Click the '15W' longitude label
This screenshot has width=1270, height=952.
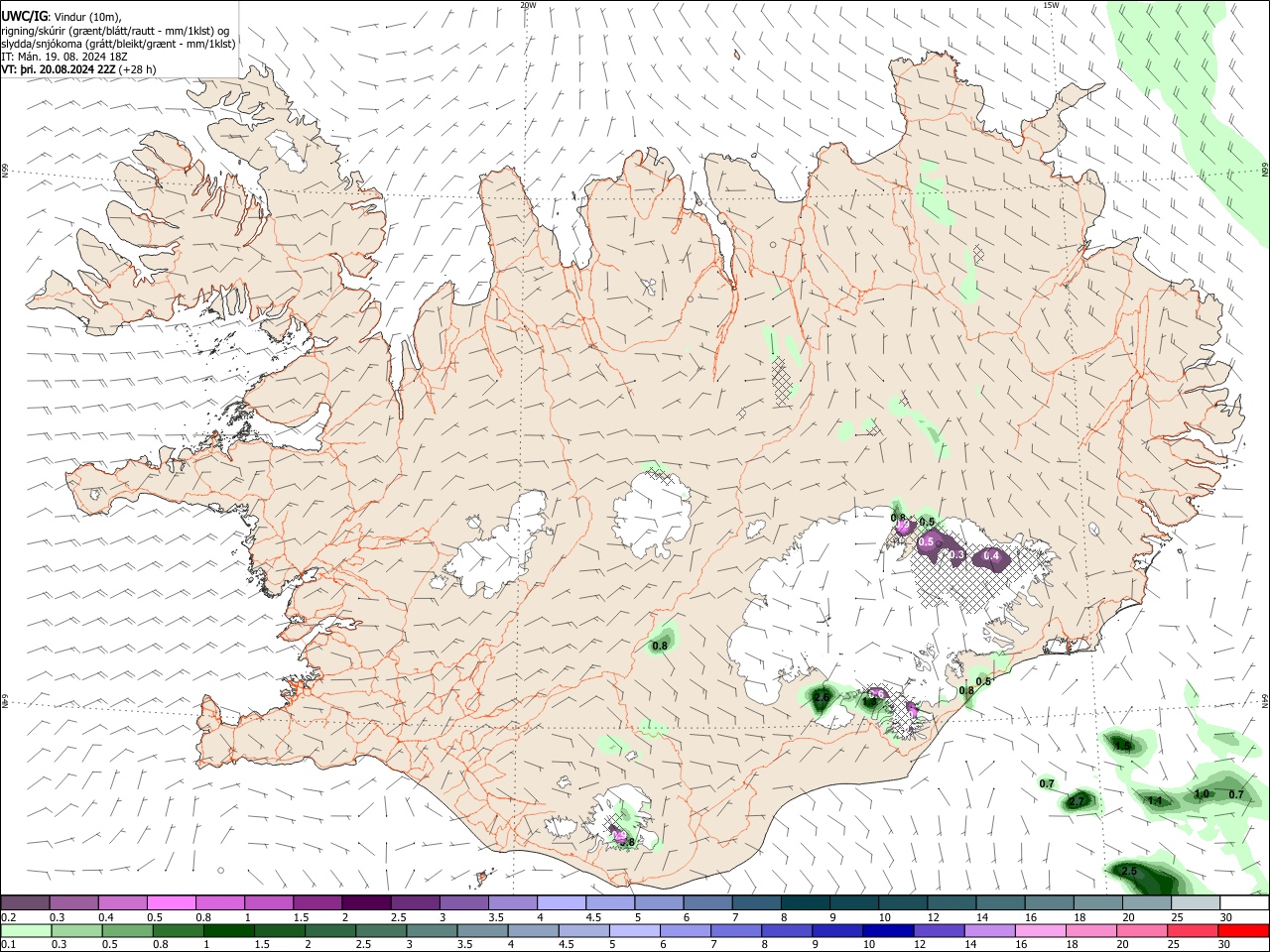point(1051,5)
